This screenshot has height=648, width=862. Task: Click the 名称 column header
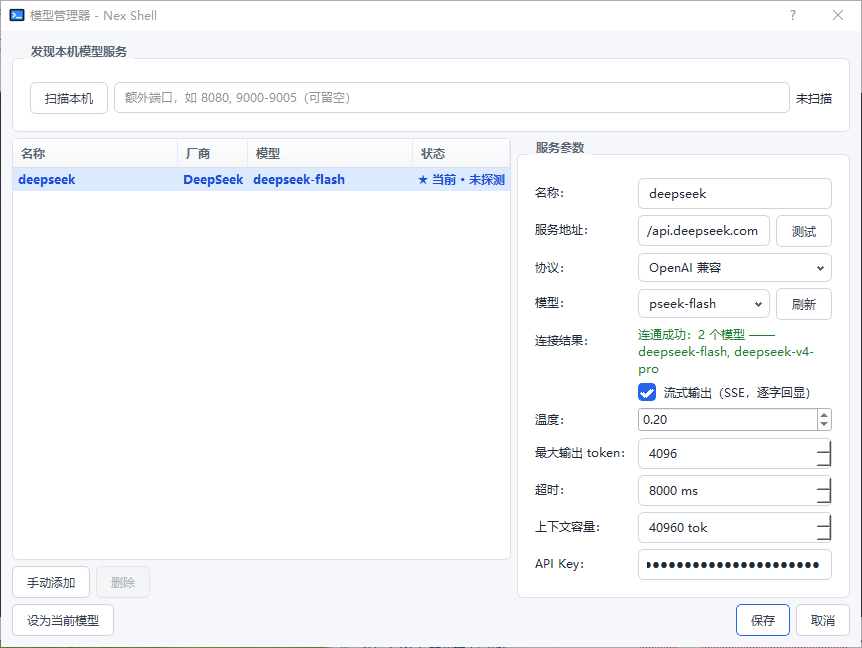point(95,153)
